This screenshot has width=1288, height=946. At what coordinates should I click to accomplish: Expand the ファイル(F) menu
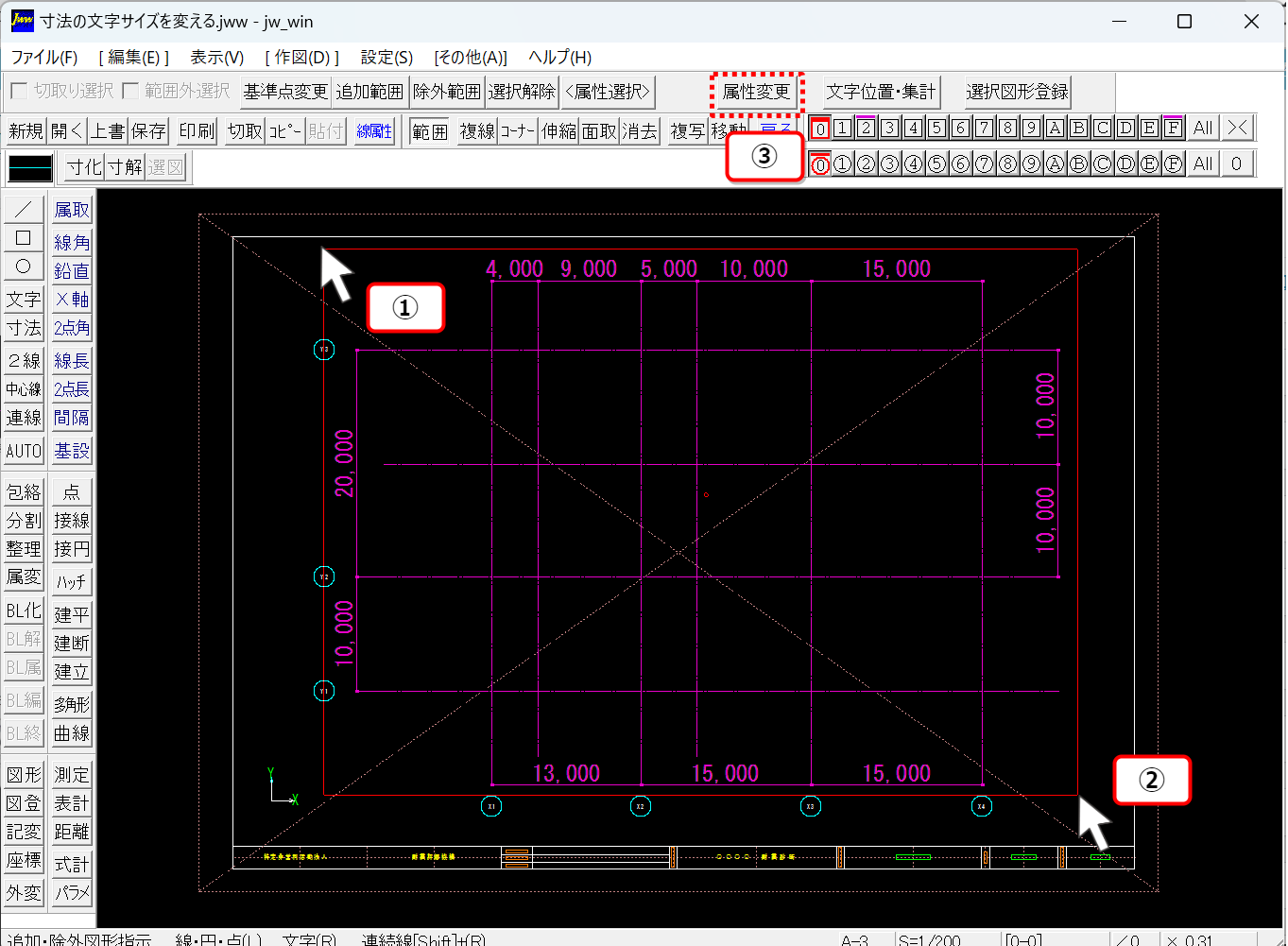click(43, 58)
